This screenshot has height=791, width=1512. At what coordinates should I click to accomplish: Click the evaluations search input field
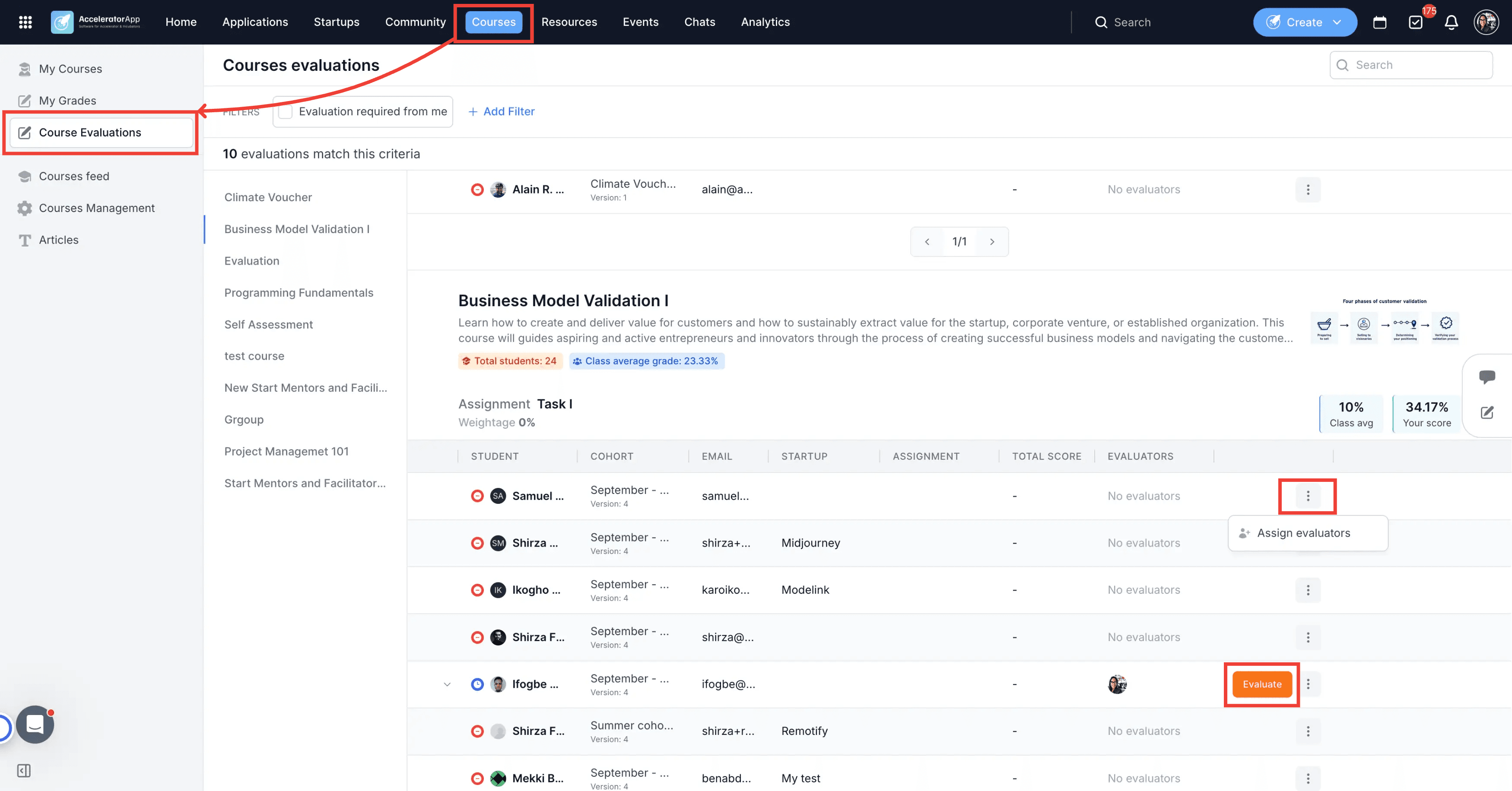[x=1411, y=65]
